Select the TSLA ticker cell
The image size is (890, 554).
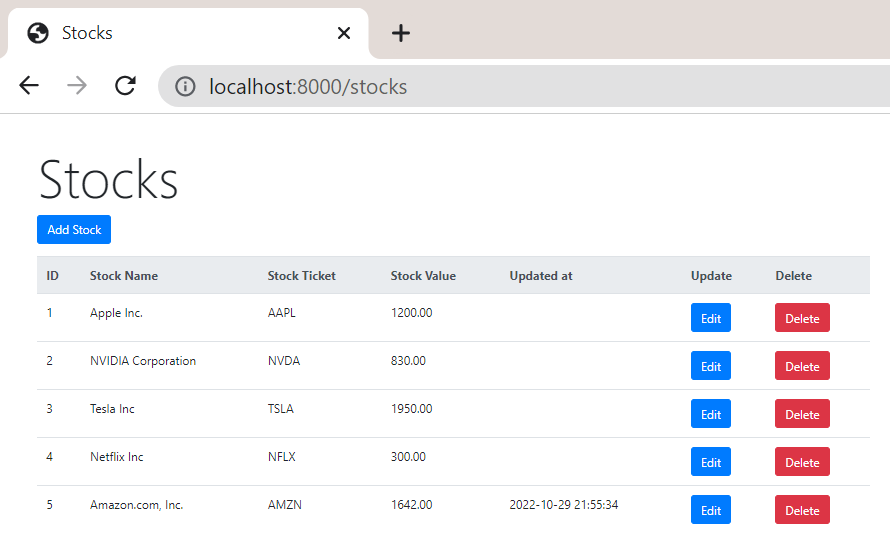pos(280,409)
